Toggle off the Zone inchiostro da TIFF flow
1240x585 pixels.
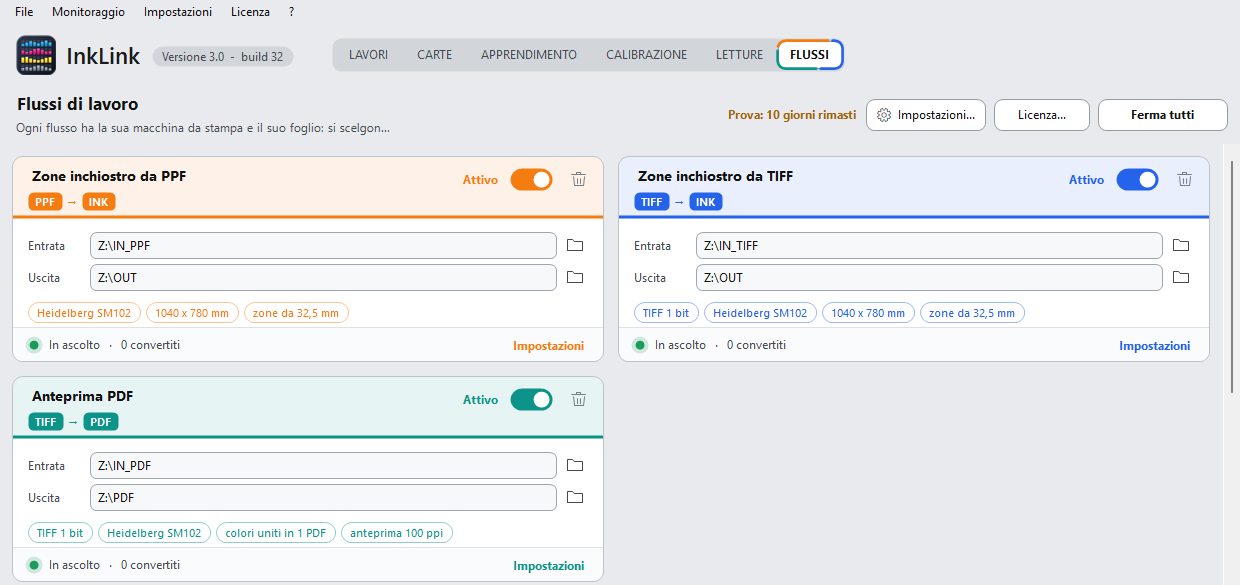(x=1137, y=180)
